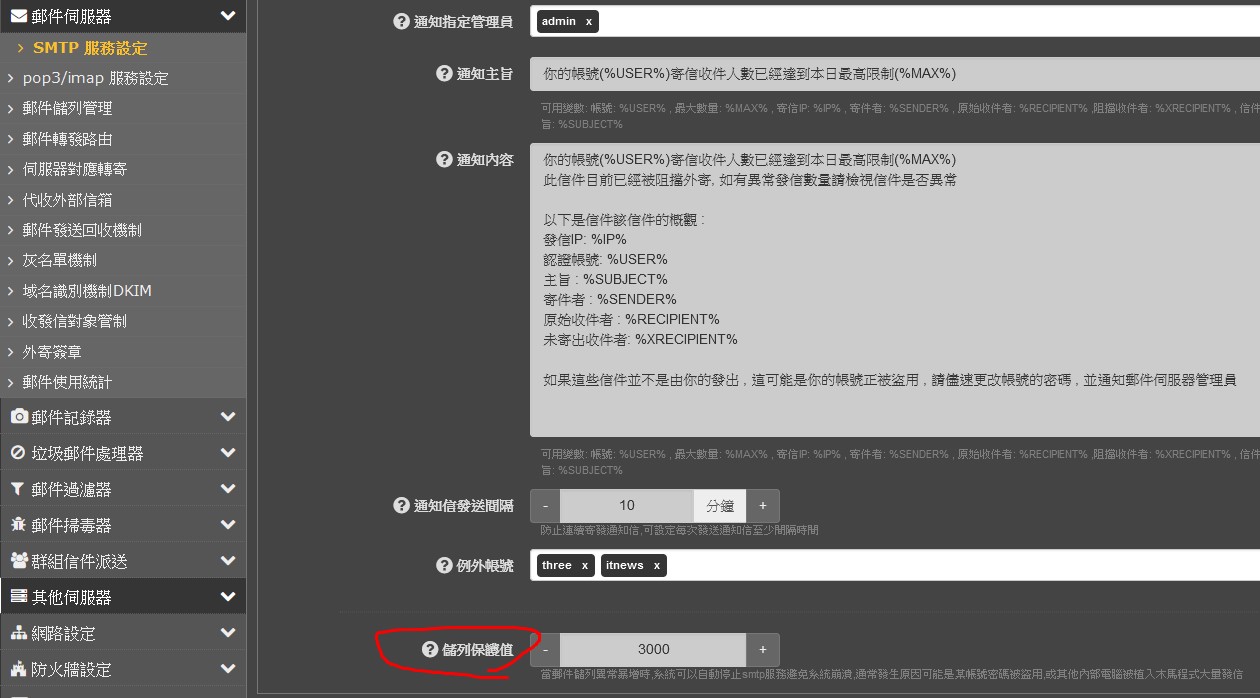Screen dimensions: 1260x698
Task: Click help icon beside 佇列保護值
Action: pyautogui.click(x=430, y=650)
